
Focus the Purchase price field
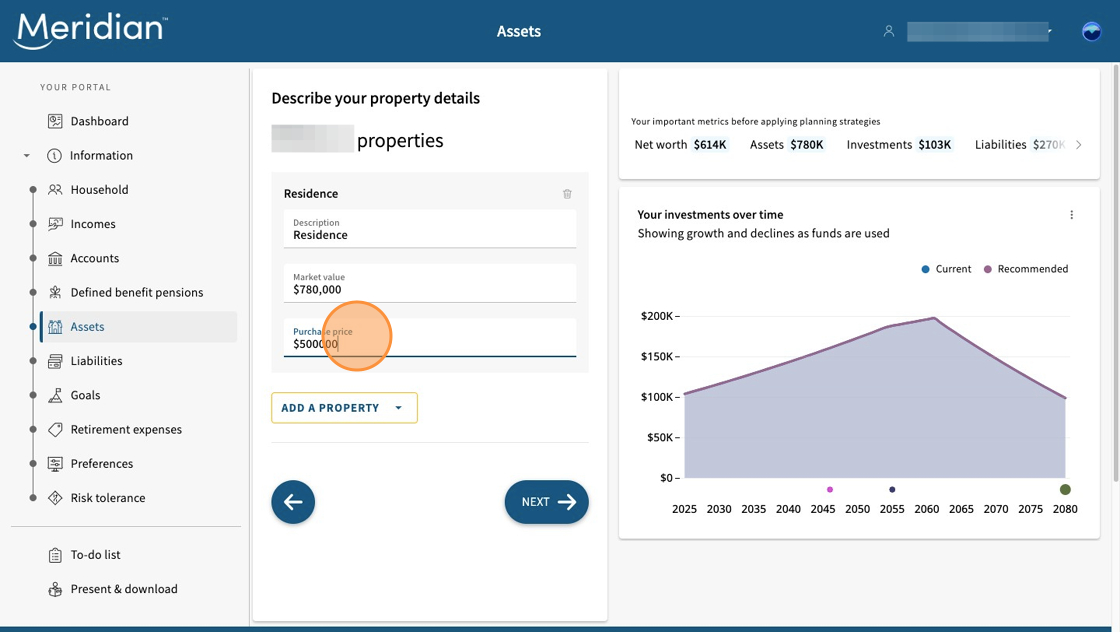point(429,338)
